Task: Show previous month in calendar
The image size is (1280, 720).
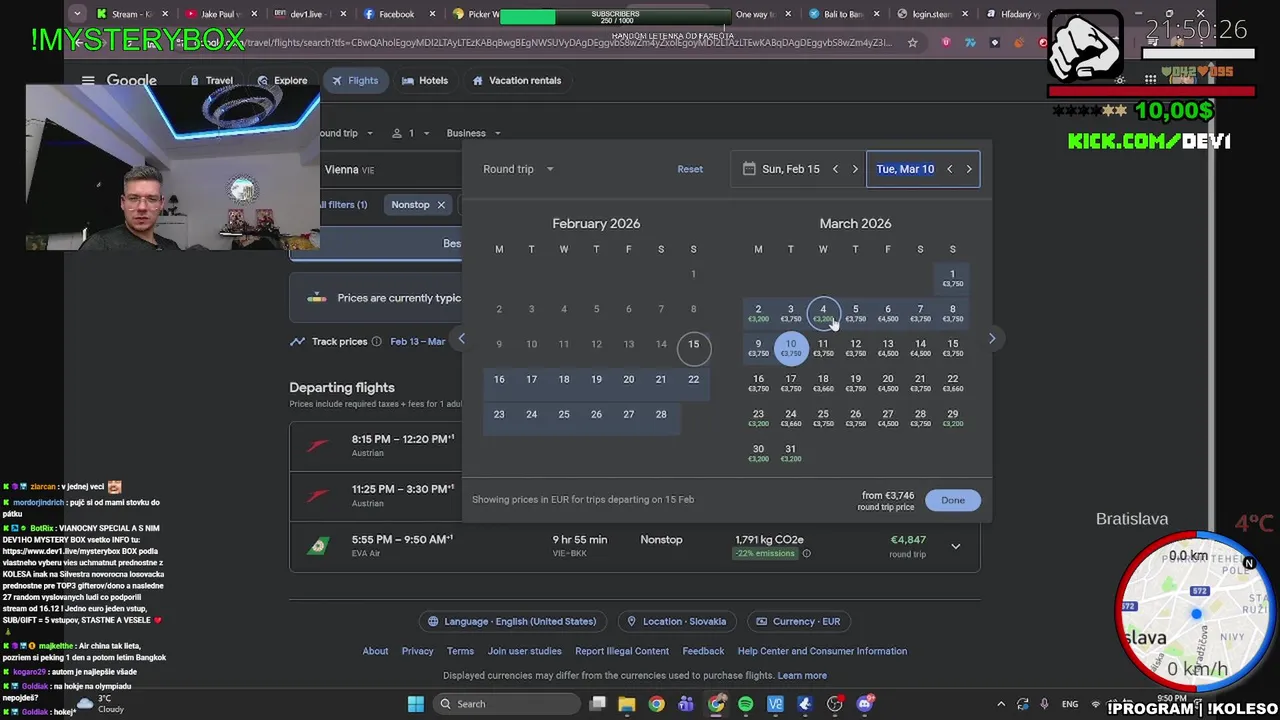Action: (x=461, y=339)
